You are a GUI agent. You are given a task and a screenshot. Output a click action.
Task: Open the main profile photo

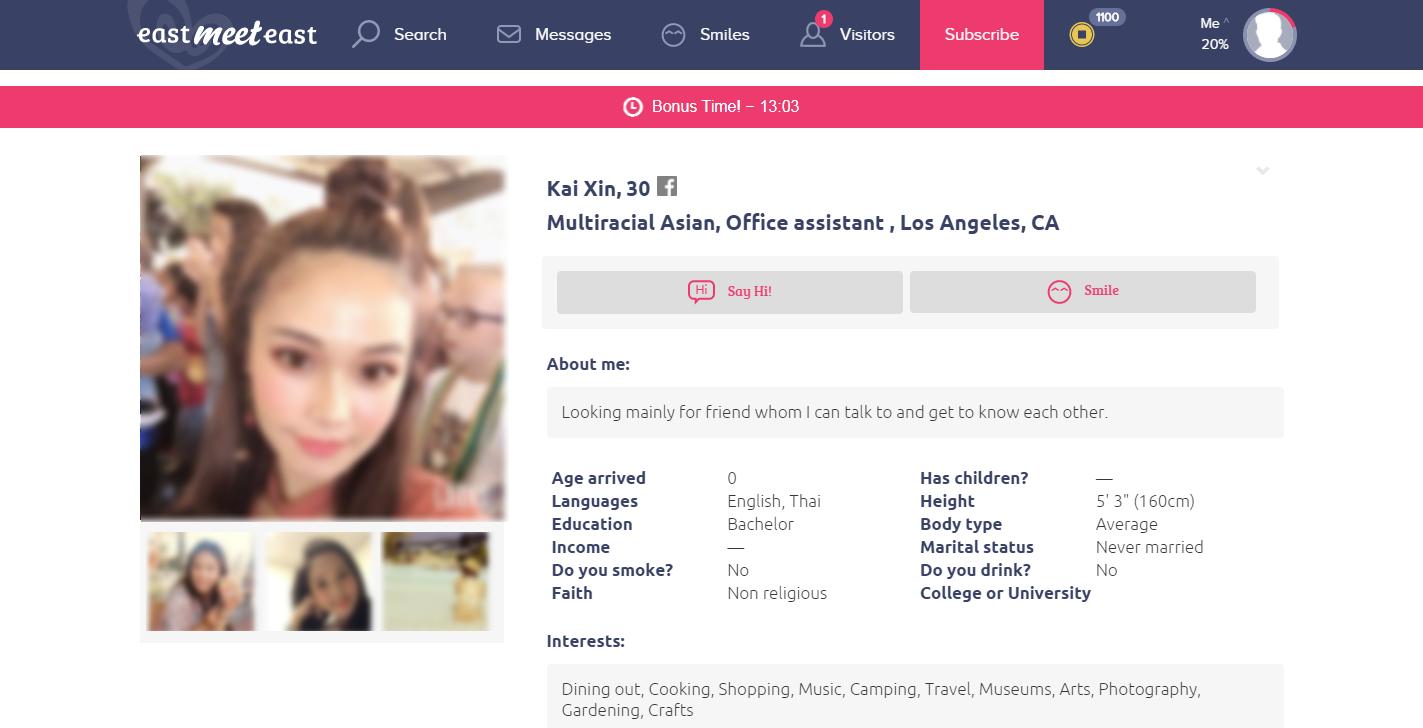point(323,338)
